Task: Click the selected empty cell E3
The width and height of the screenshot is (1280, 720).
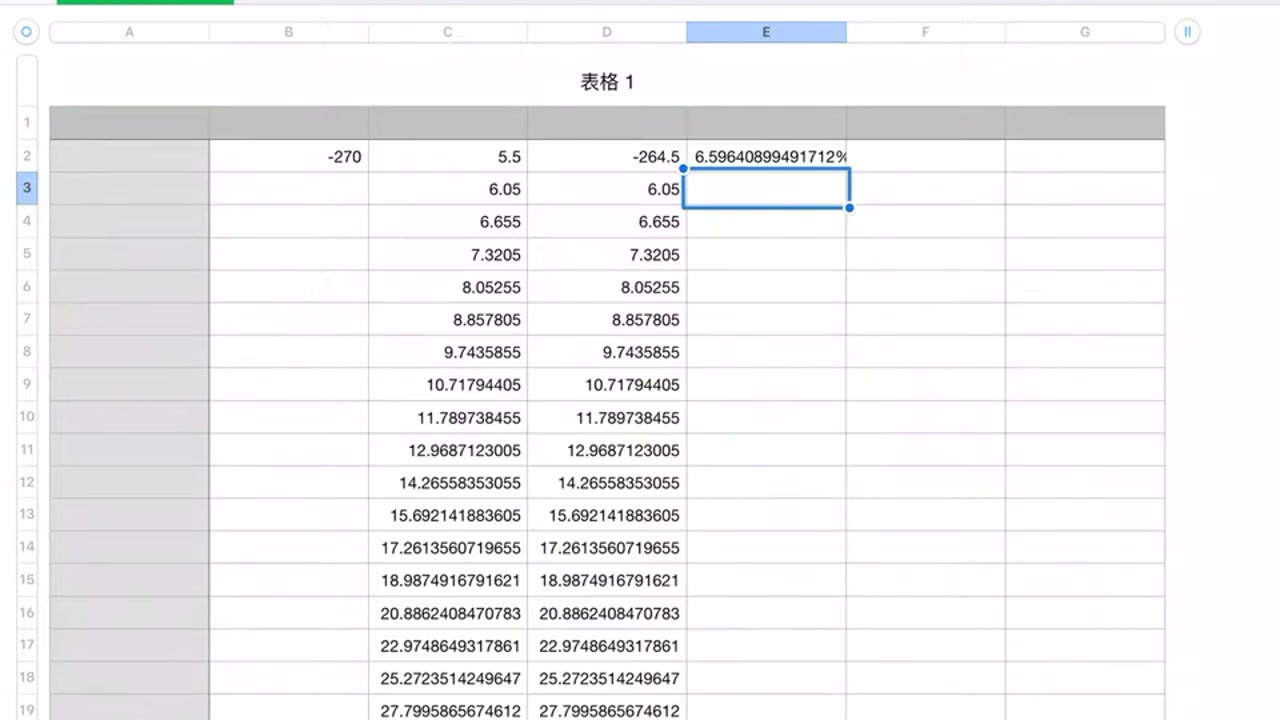Action: click(766, 188)
